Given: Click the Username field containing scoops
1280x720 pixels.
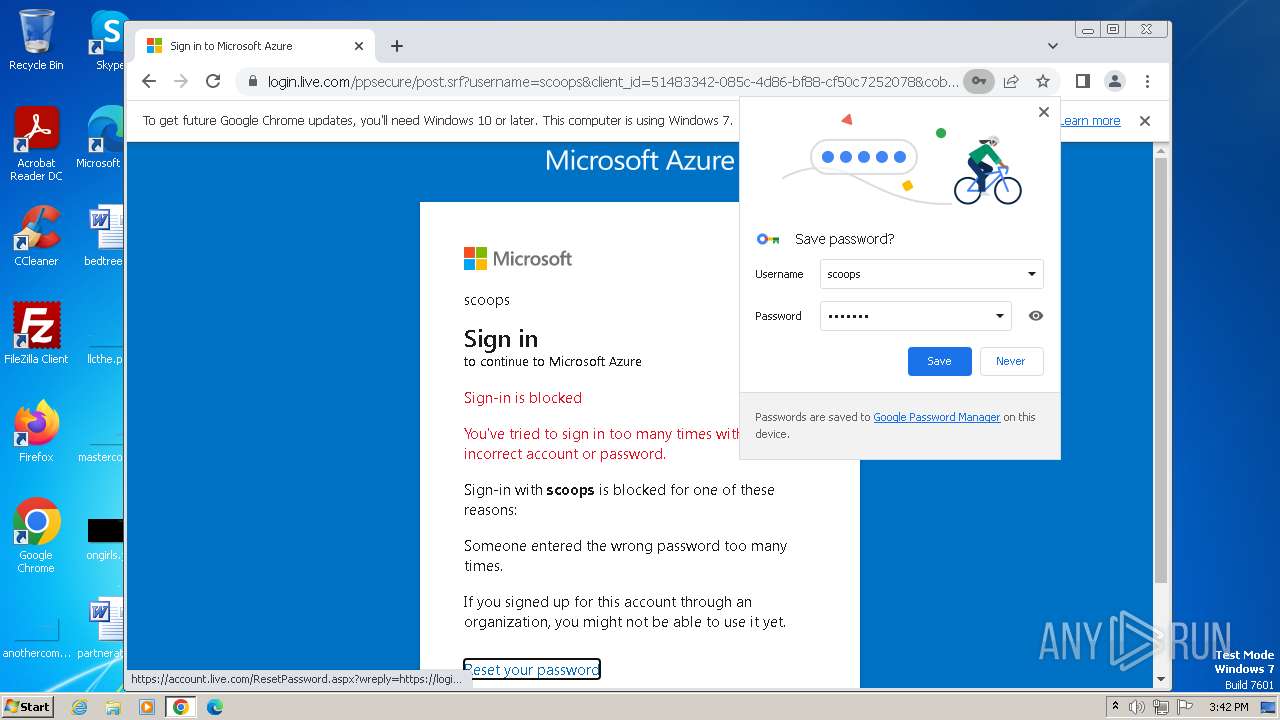Looking at the screenshot, I should tap(931, 274).
